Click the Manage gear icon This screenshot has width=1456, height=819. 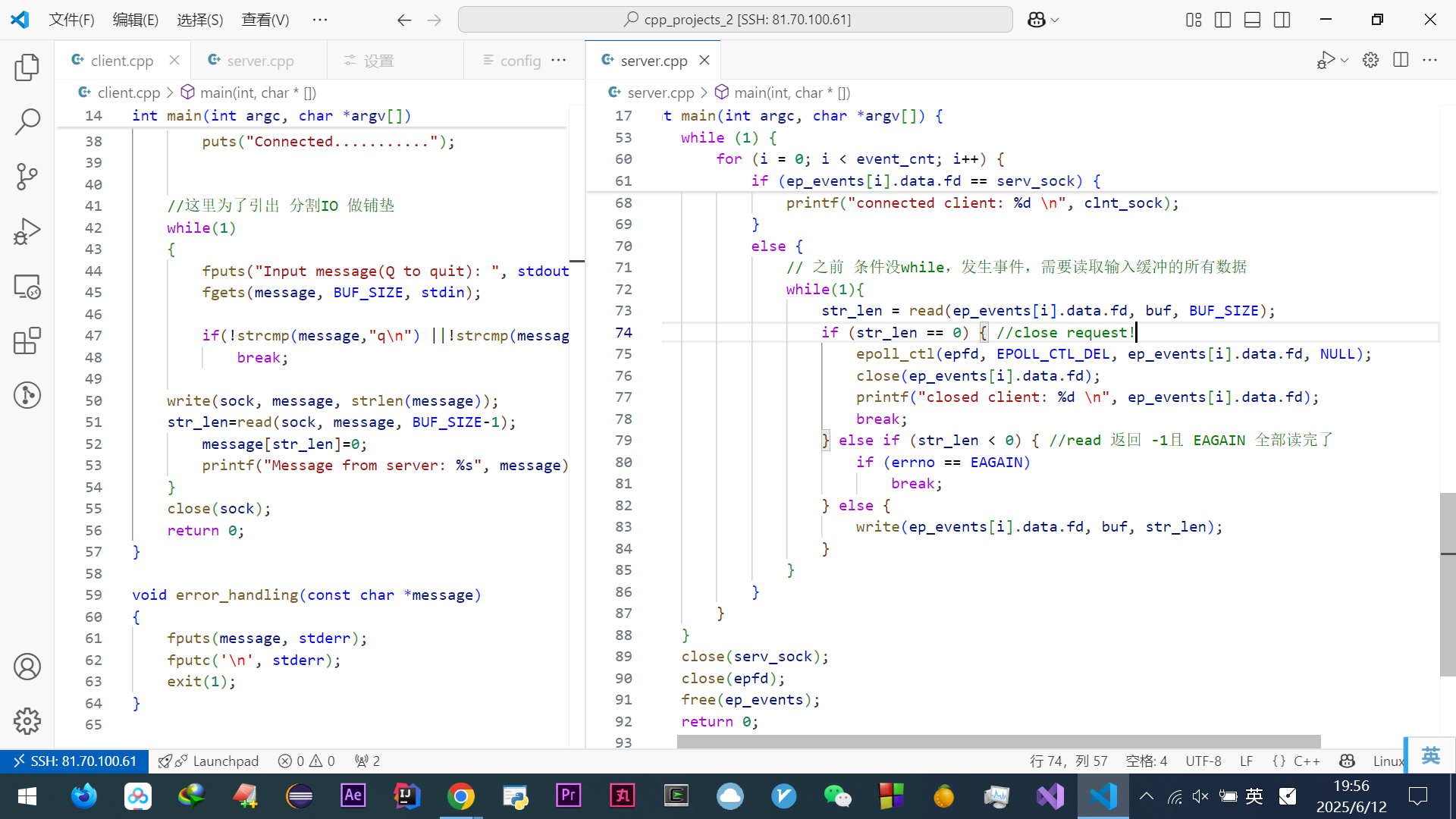pyautogui.click(x=27, y=721)
